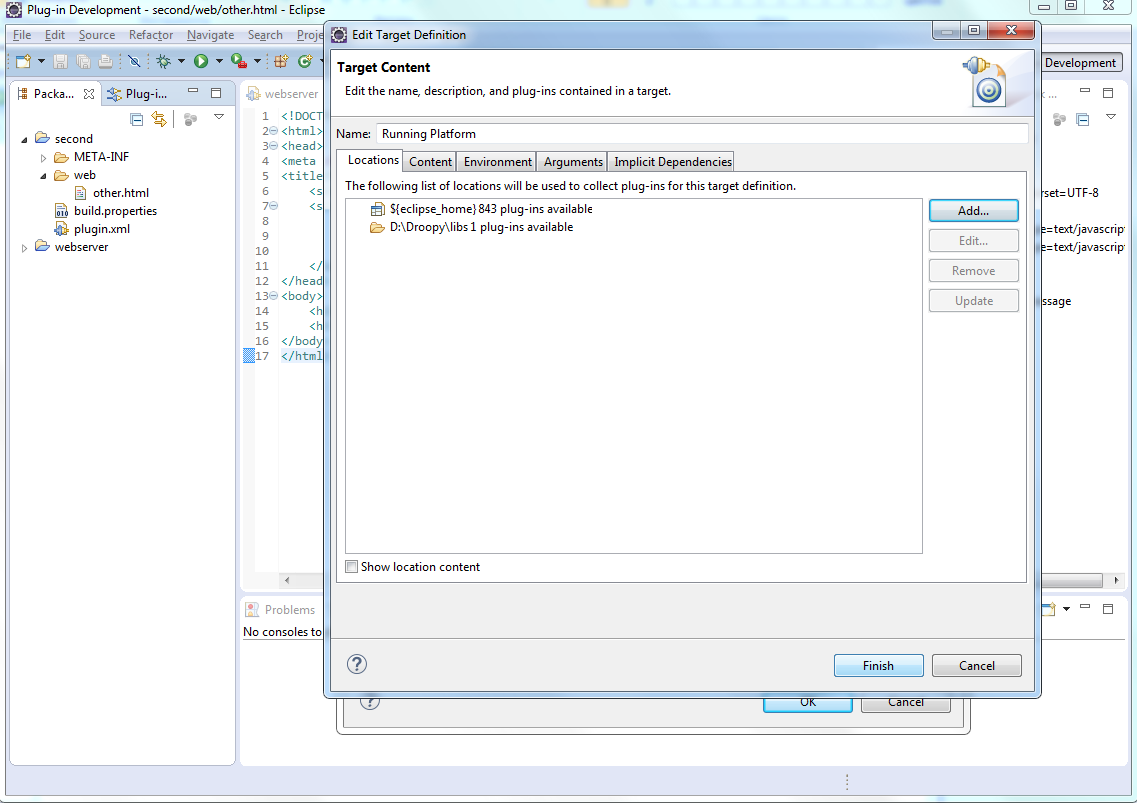The height and width of the screenshot is (803, 1137).
Task: Click the New Plug-in Package icon
Action: [x=281, y=62]
